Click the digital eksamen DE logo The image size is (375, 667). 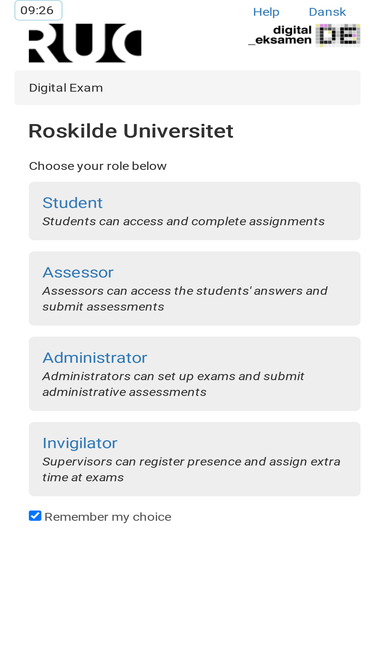(304, 35)
